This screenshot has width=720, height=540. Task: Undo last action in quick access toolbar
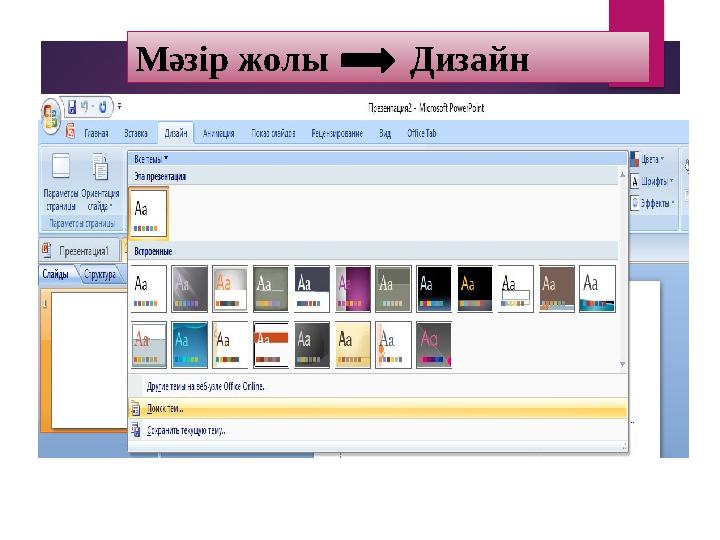pyautogui.click(x=84, y=107)
